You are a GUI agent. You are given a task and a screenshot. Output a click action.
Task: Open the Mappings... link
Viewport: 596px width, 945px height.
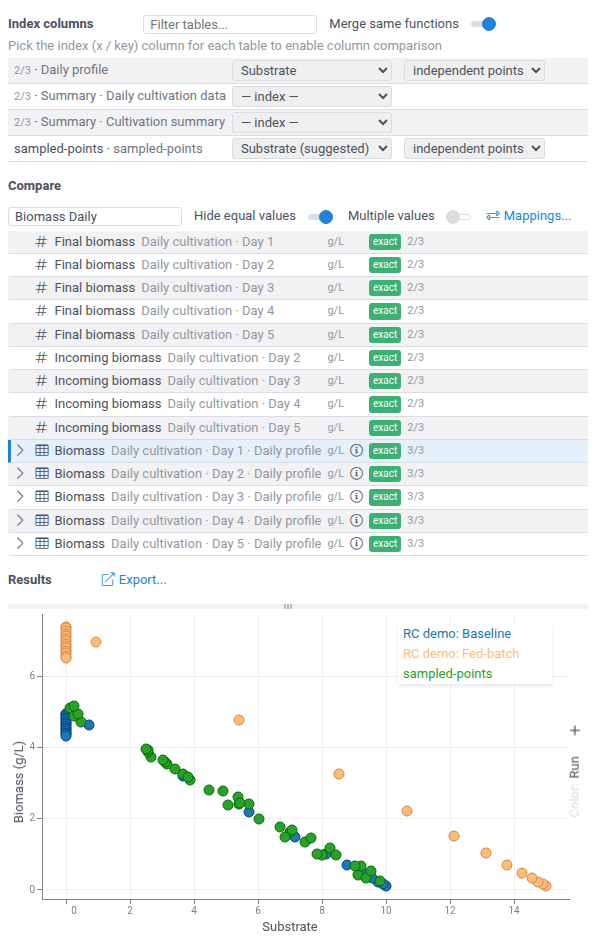coord(529,216)
